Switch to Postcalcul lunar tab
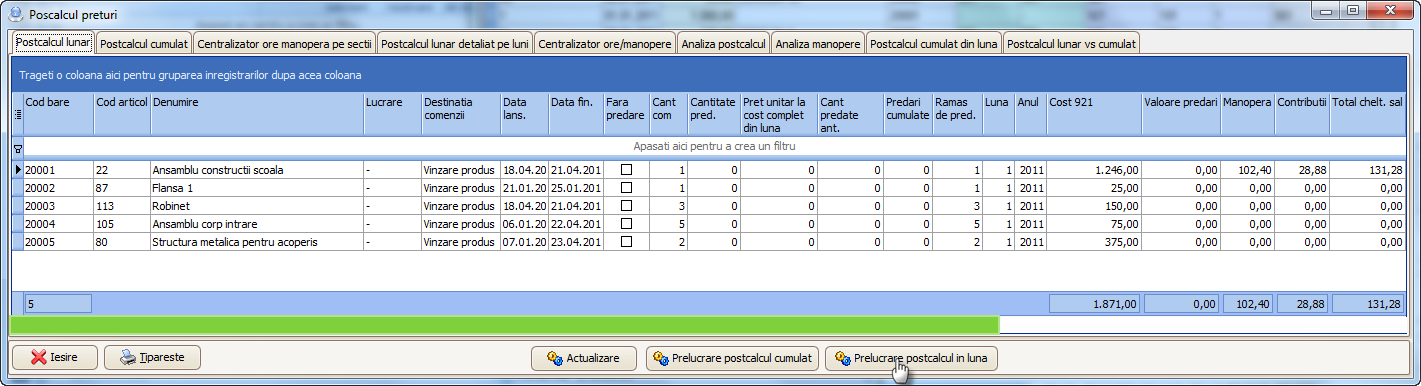1421x386 pixels. (x=53, y=43)
